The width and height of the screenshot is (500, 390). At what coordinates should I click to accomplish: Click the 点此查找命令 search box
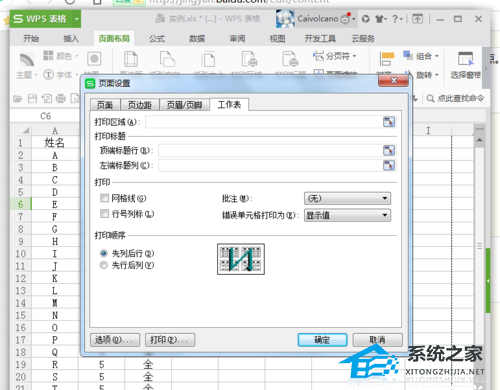point(455,98)
